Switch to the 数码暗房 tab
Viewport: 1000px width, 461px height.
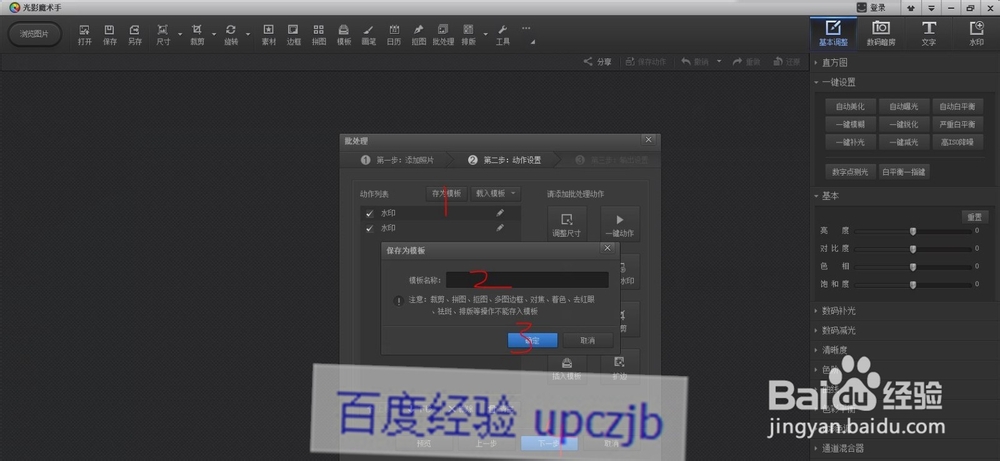[x=881, y=33]
